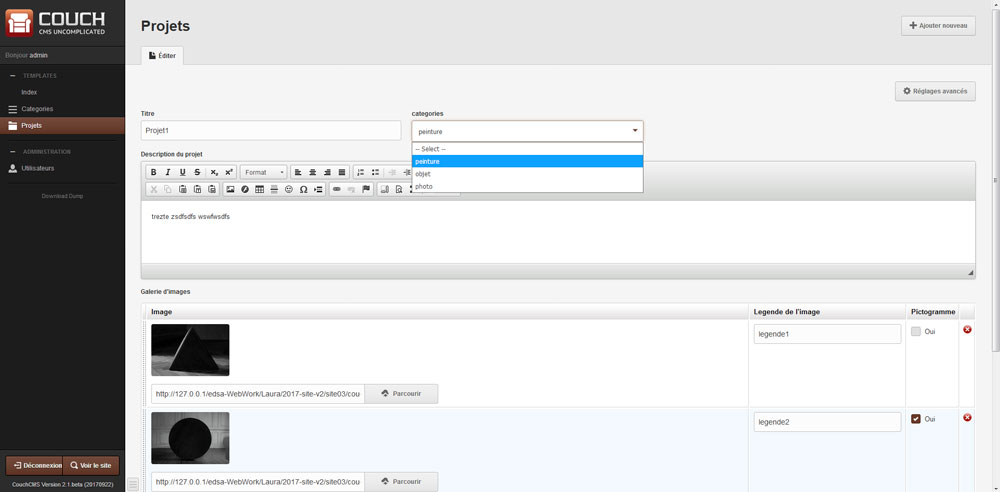Apply italic formatting in the editor
This screenshot has width=1000, height=492.
pyautogui.click(x=168, y=172)
